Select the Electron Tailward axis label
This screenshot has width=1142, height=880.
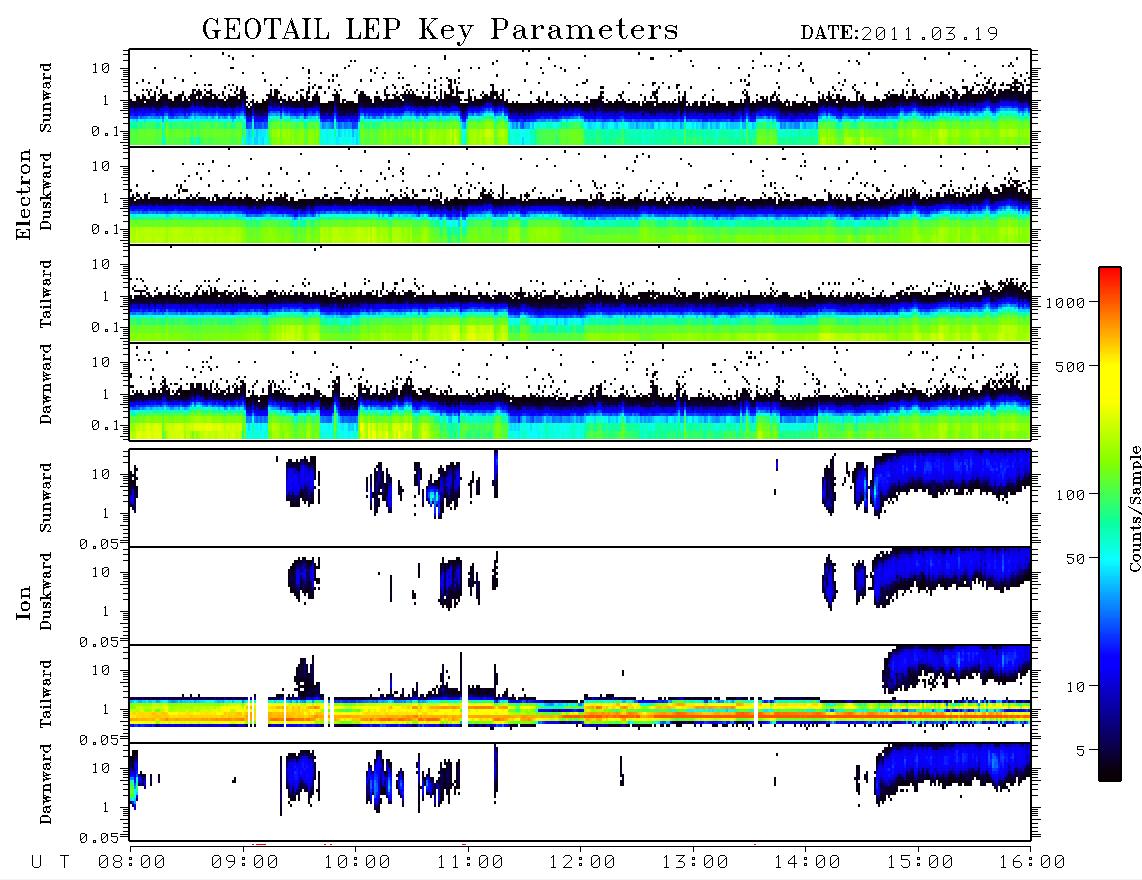46,294
